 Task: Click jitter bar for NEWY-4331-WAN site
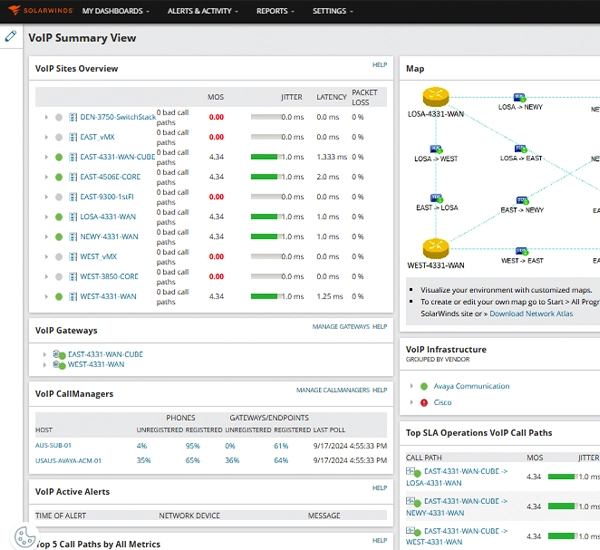click(x=266, y=237)
